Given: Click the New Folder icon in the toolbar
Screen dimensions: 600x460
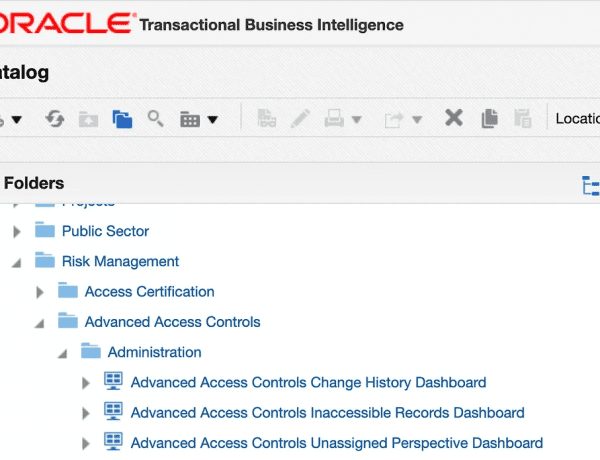Looking at the screenshot, I should (88, 119).
